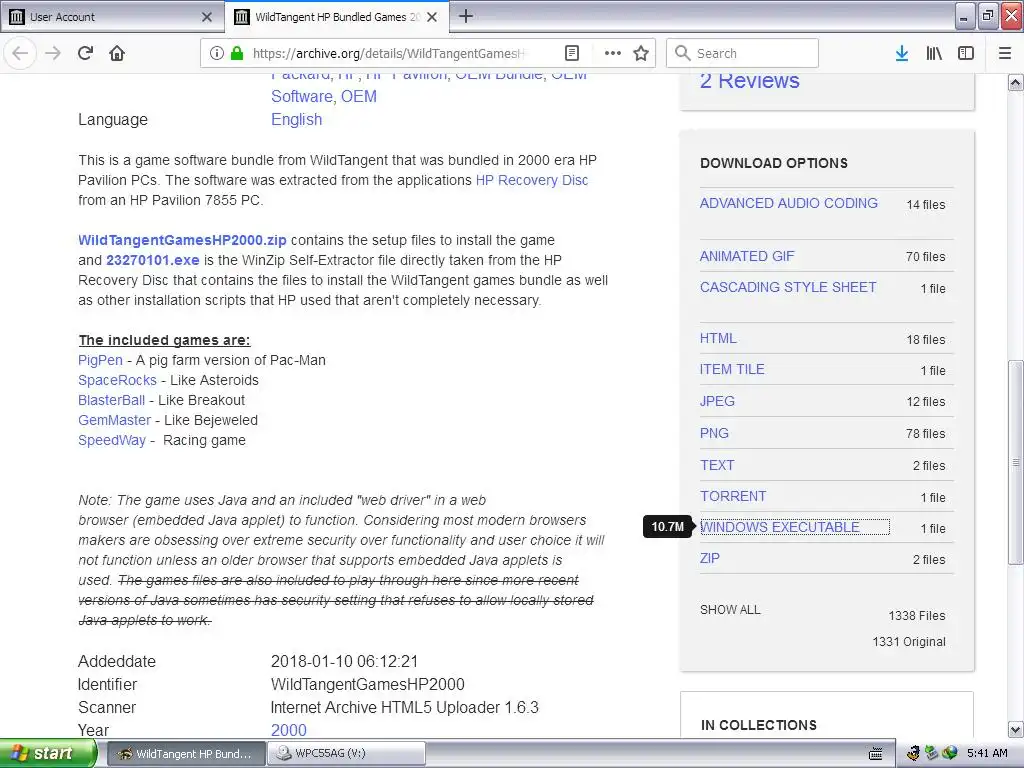
Task: Download WildTangentGamesHP2000.zip link
Action: (x=182, y=240)
